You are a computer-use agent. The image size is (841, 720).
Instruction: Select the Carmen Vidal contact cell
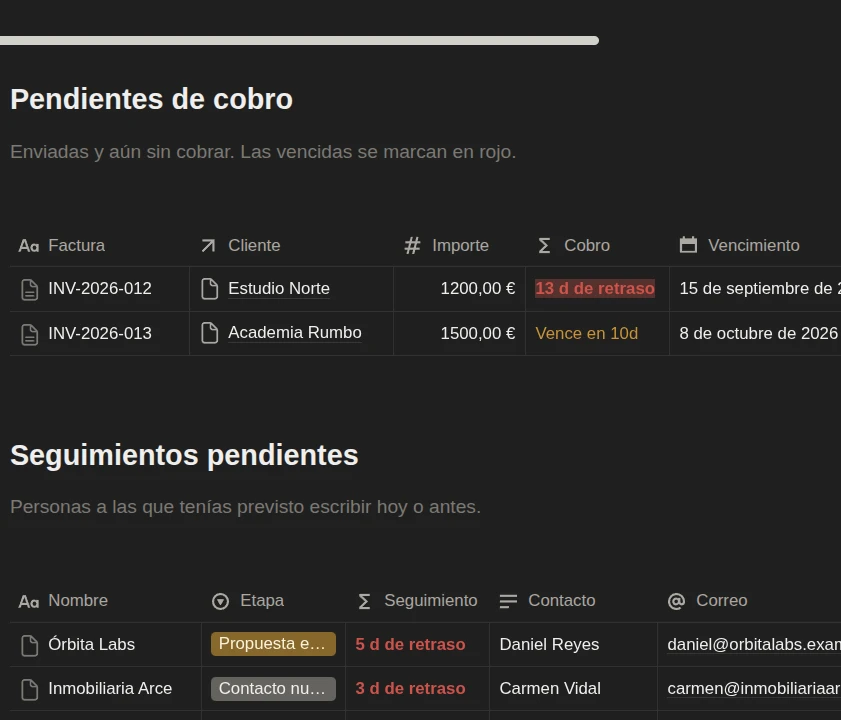click(573, 688)
